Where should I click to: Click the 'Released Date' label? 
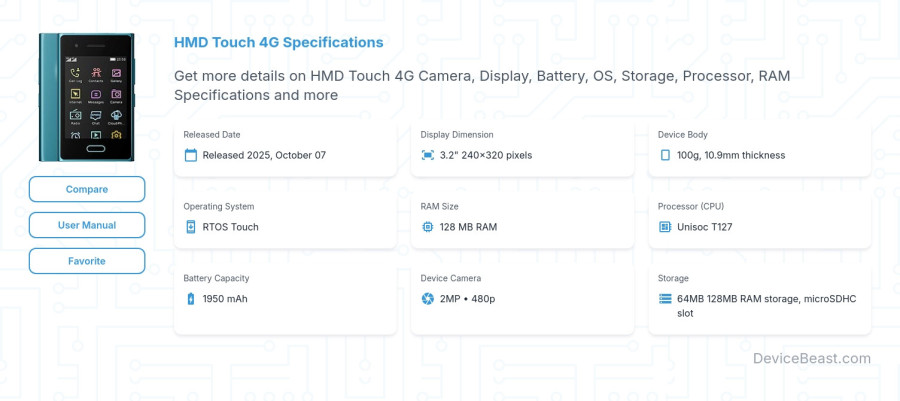(x=212, y=135)
